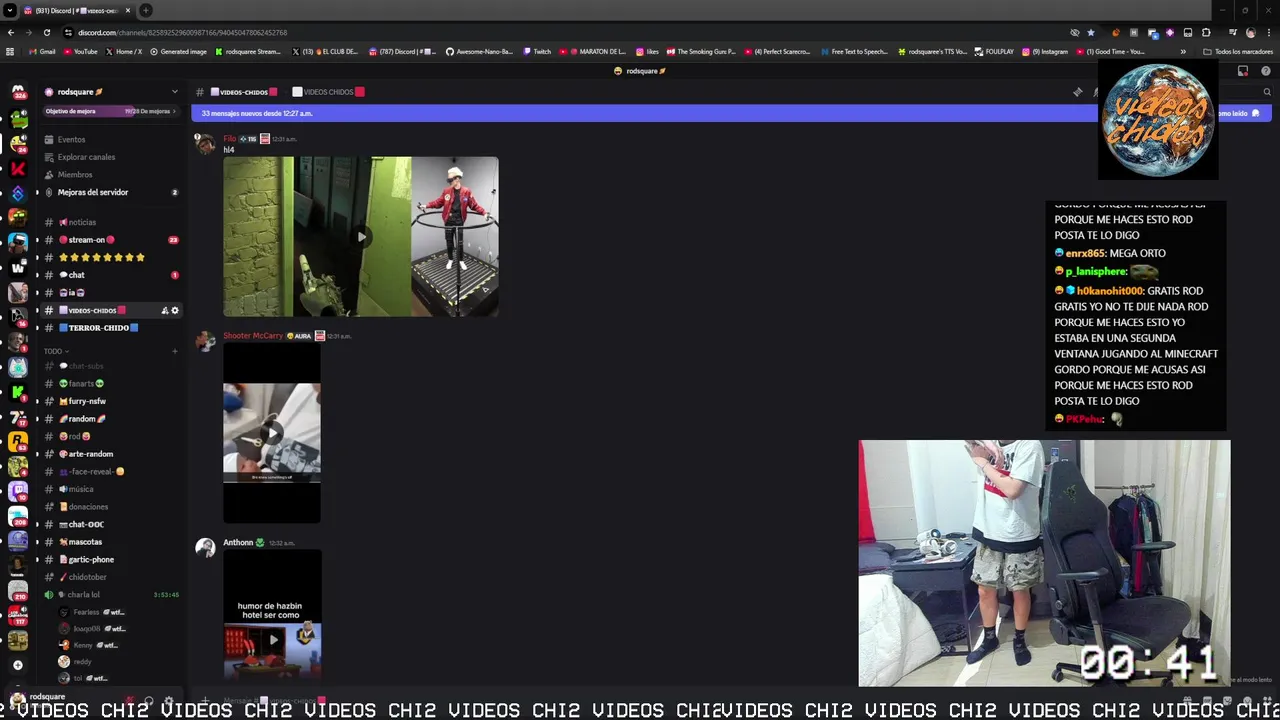Open threads icon in channel header
1280x720 pixels.
(x=1077, y=92)
